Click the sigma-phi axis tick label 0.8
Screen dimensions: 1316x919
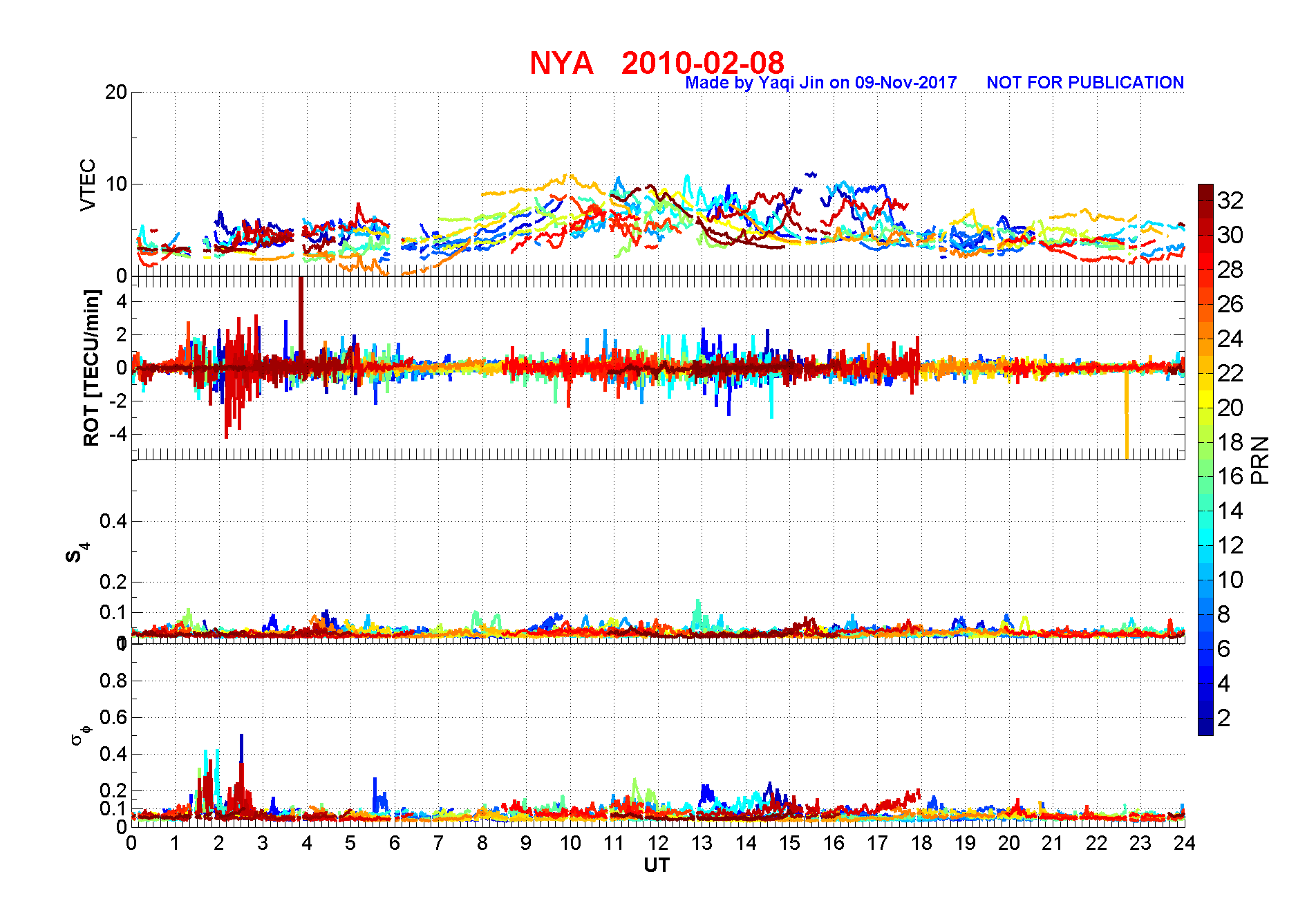click(x=114, y=681)
